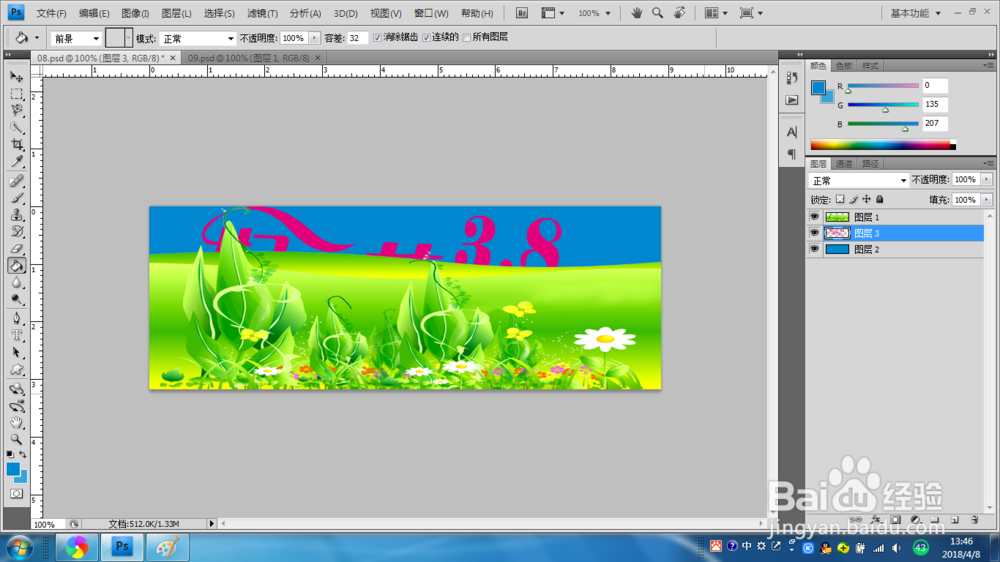Image resolution: width=1000 pixels, height=562 pixels.
Task: Open the Paragraph panel icon
Action: (791, 154)
